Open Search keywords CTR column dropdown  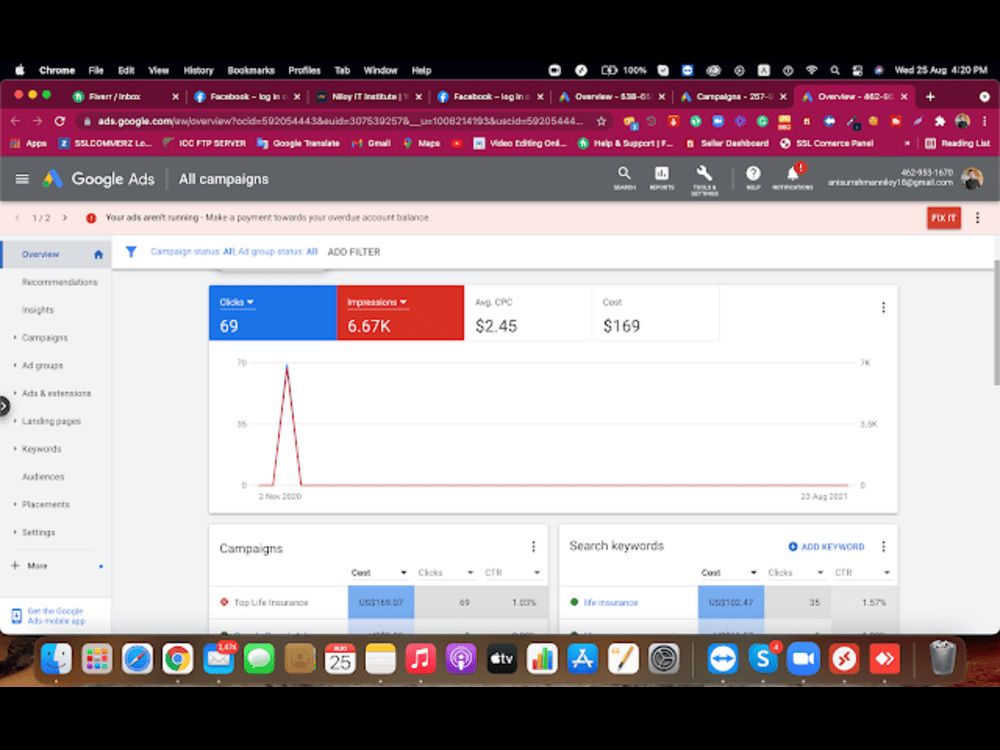(863, 573)
